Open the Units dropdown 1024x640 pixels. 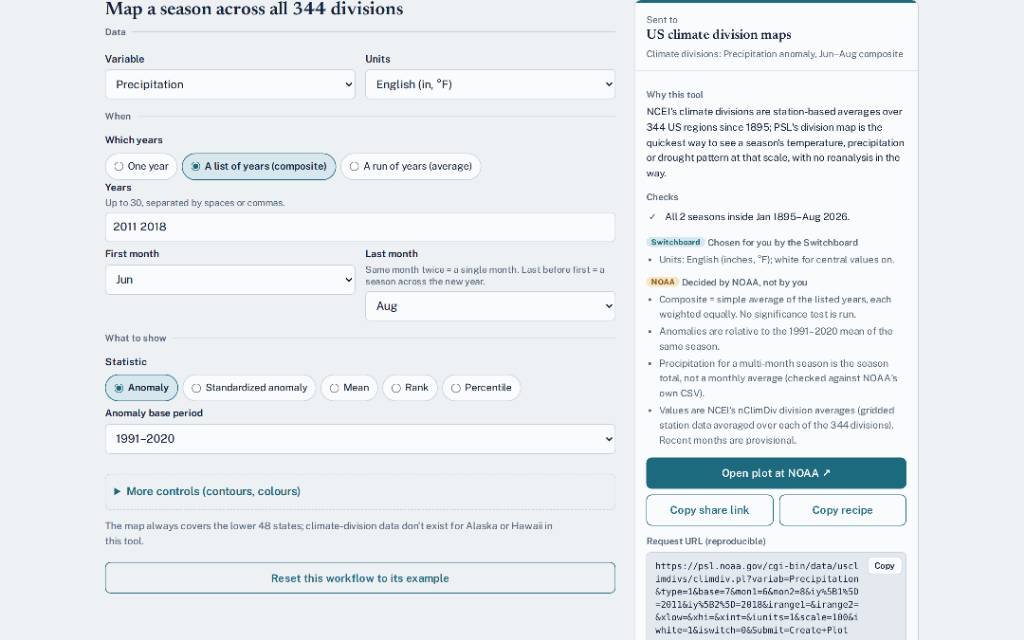(490, 84)
